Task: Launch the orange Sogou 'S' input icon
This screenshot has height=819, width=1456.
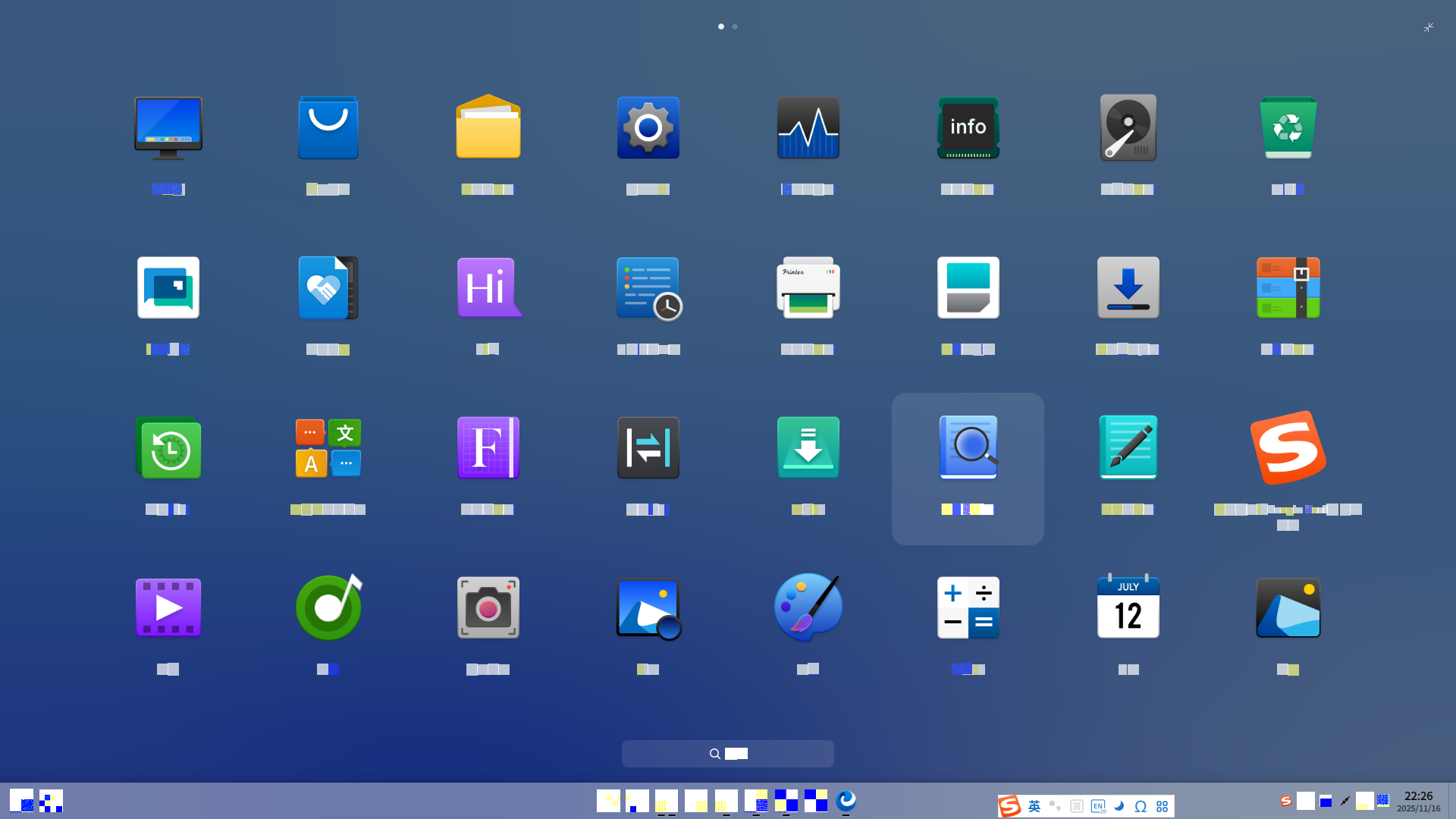Action: point(1288,447)
